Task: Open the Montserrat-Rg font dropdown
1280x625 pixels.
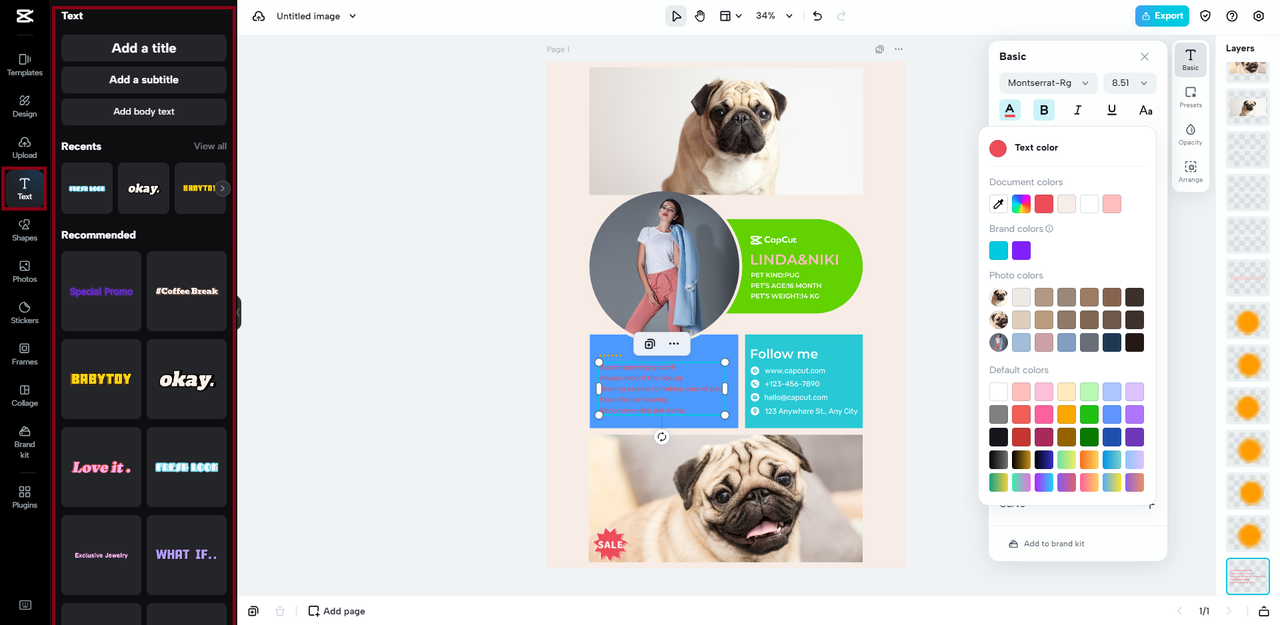Action: pos(1048,83)
